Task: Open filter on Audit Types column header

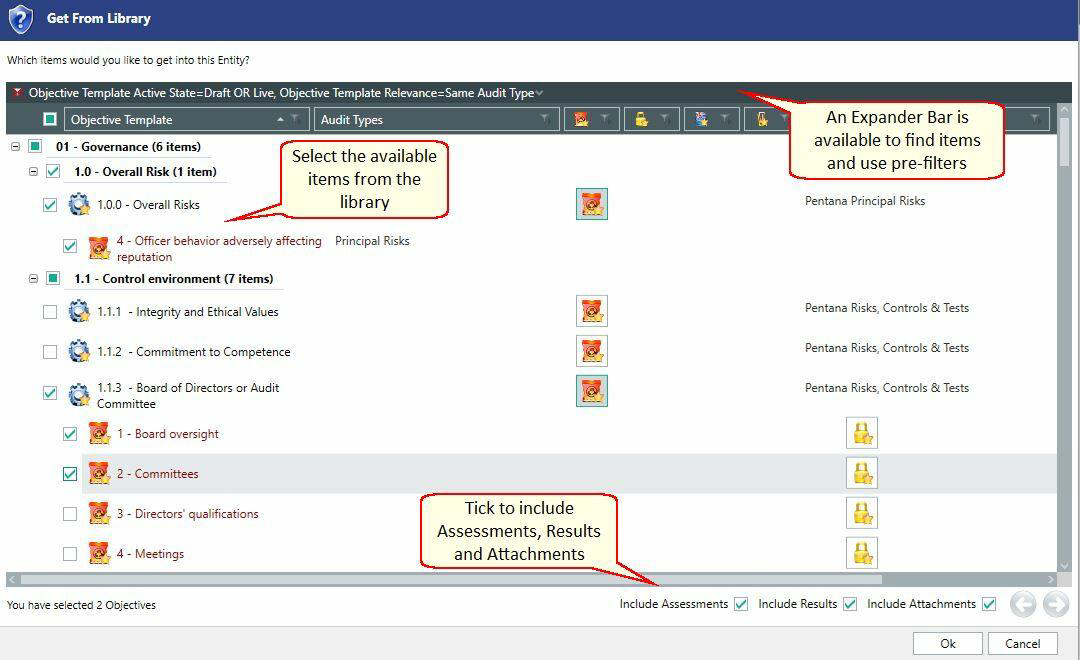Action: 545,119
